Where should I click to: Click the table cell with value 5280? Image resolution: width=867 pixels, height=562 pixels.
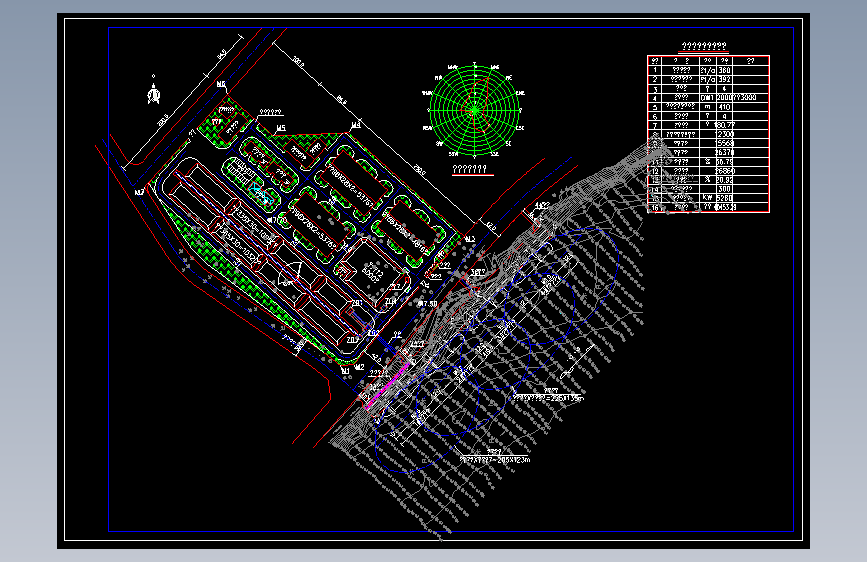[725, 197]
